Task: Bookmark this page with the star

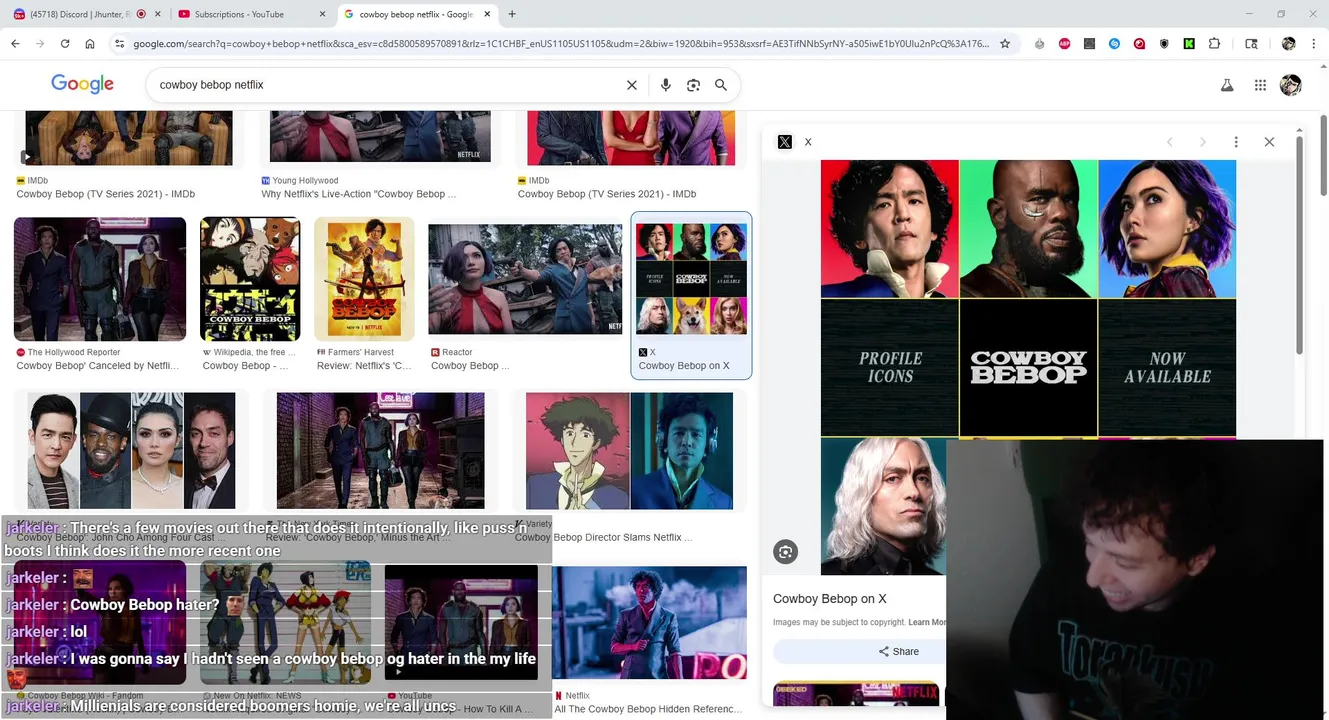Action: (1005, 44)
